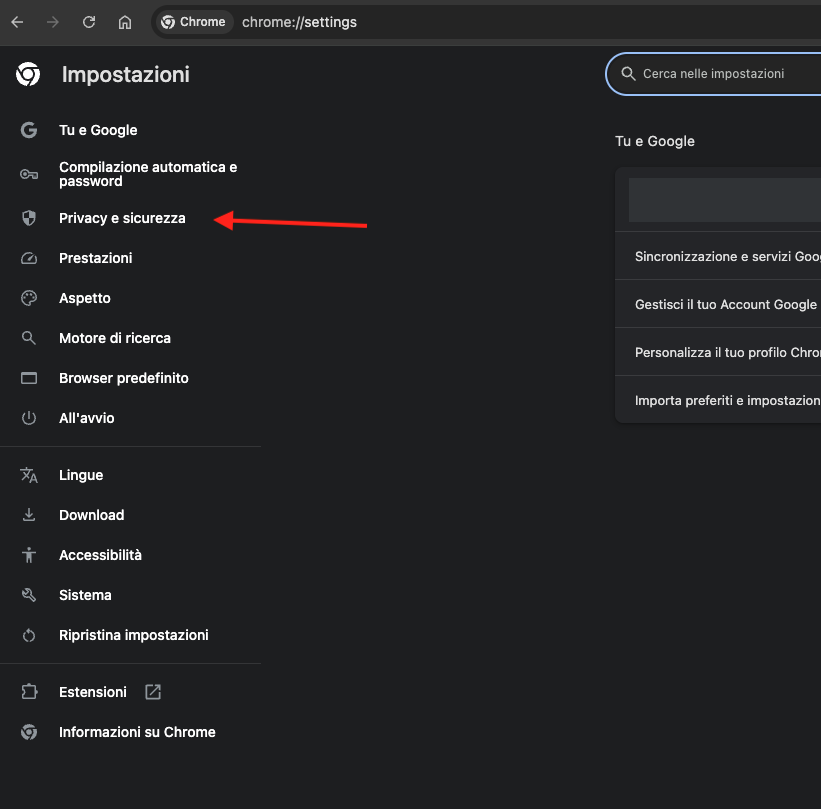Screen dimensions: 821x809
Task: Open Sistema settings
Action: pos(85,595)
